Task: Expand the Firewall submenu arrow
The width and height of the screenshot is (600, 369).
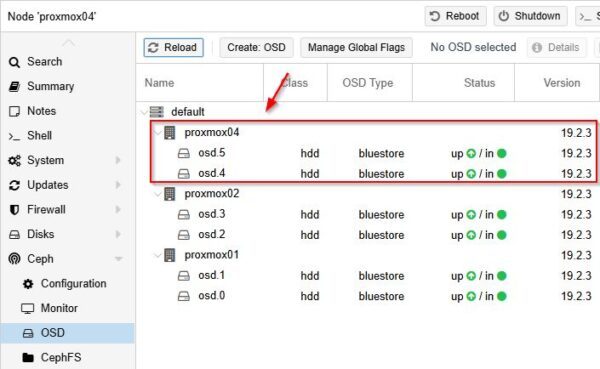Action: tap(118, 209)
